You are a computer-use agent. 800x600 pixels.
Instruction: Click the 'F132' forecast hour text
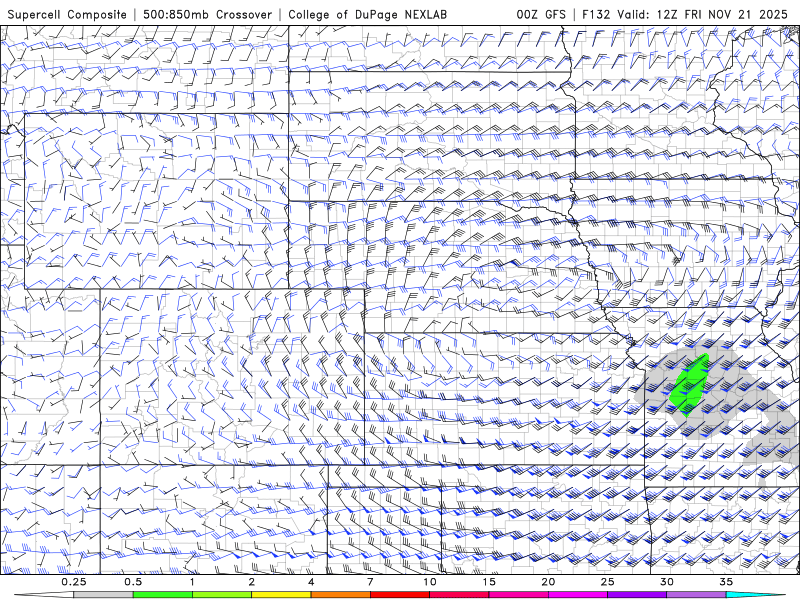pyautogui.click(x=596, y=15)
